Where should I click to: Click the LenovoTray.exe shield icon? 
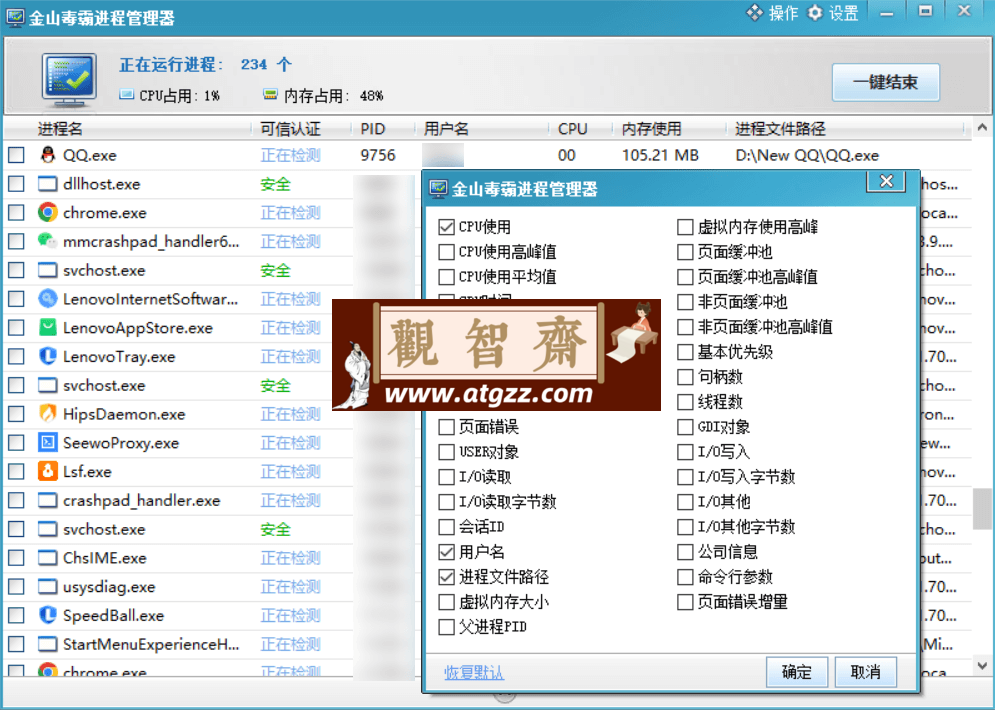coord(48,357)
